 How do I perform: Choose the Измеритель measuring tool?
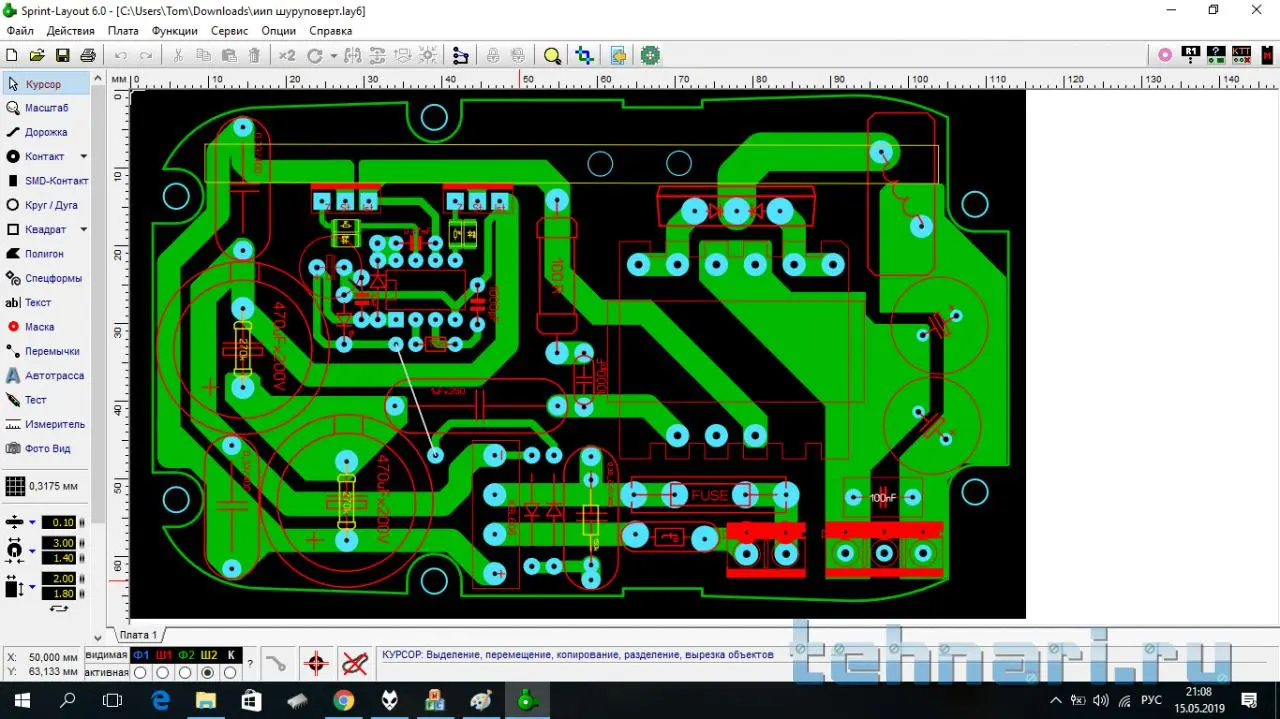pyautogui.click(x=54, y=424)
